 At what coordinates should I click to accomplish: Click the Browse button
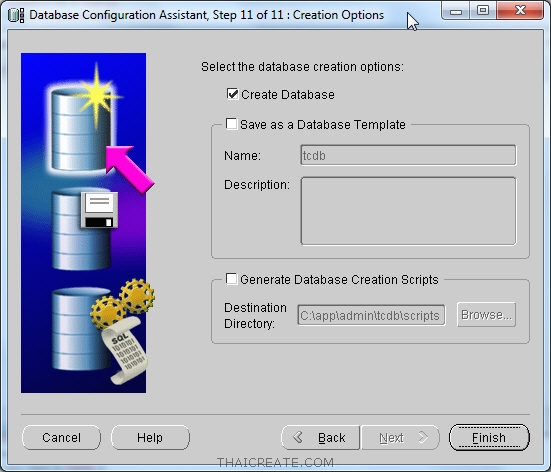click(x=486, y=315)
